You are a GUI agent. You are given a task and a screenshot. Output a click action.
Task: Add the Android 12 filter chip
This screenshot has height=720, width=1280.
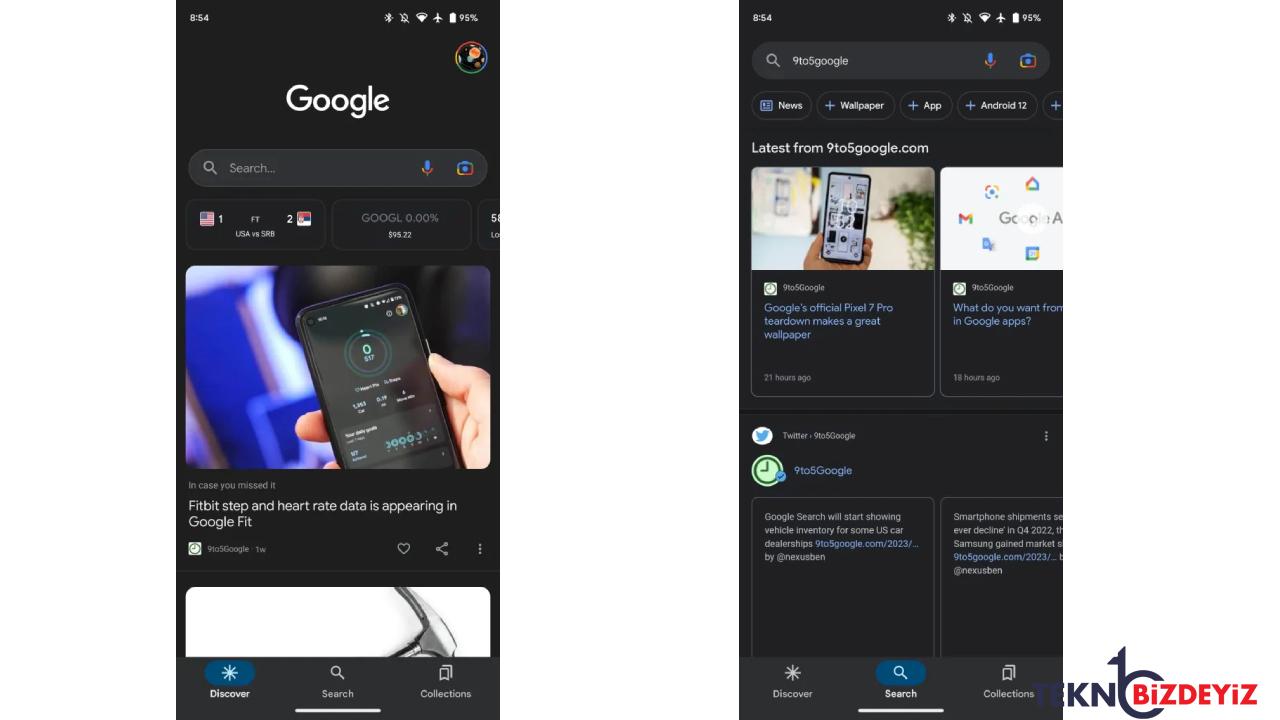pos(996,105)
